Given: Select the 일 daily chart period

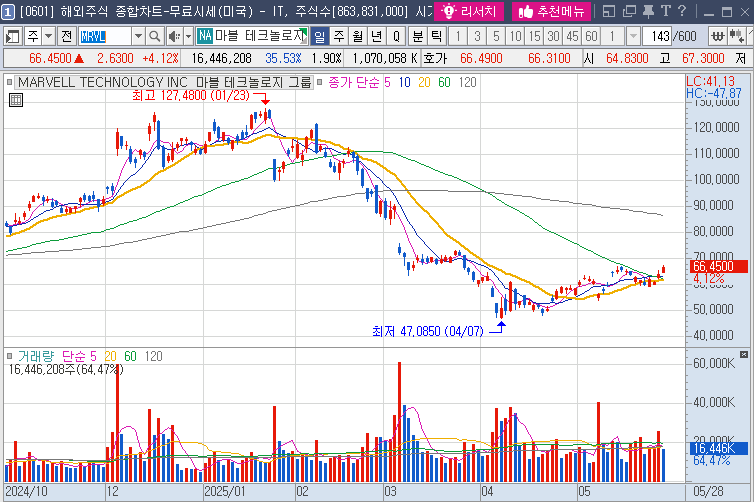Looking at the screenshot, I should pos(319,36).
